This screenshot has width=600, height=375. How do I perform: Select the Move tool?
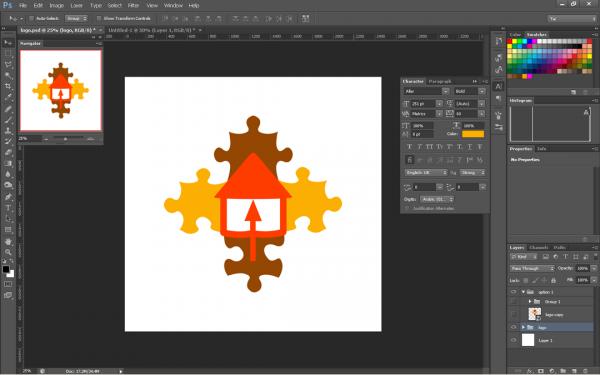pos(8,42)
